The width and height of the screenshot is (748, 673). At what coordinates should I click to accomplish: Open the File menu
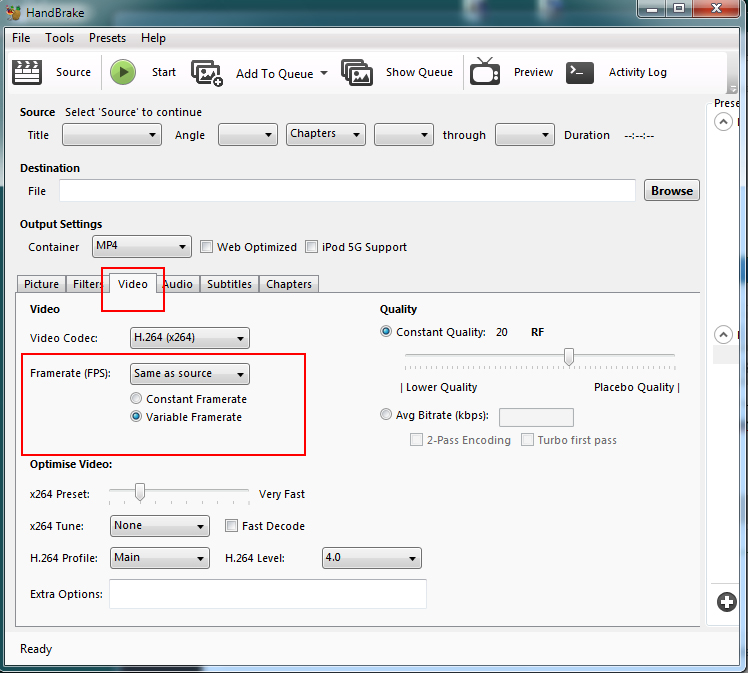(x=21, y=38)
